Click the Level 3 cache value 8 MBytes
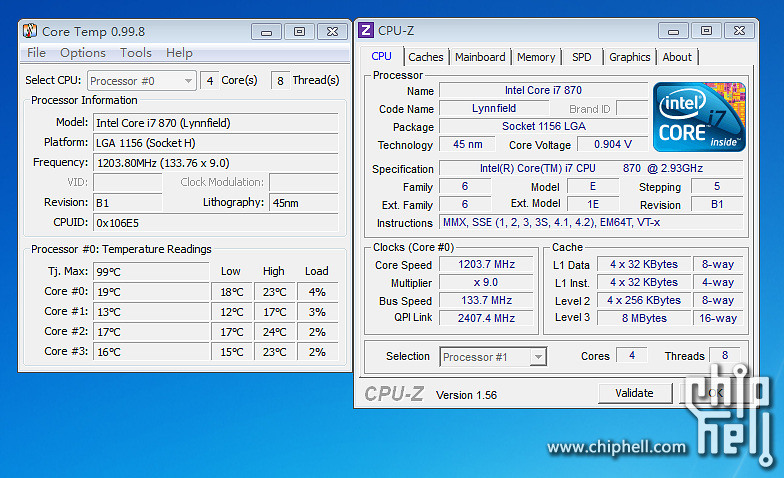This screenshot has height=478, width=784. (x=644, y=318)
